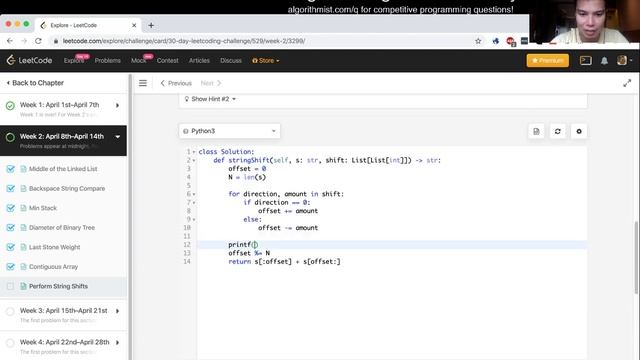Screen dimensions: 640x360
Task: Open the Contest menu
Action: pos(167,60)
